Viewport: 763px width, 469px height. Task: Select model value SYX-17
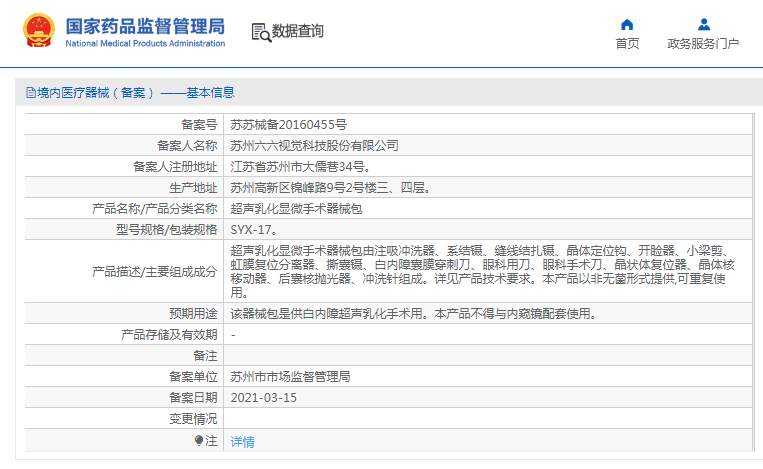253,229
